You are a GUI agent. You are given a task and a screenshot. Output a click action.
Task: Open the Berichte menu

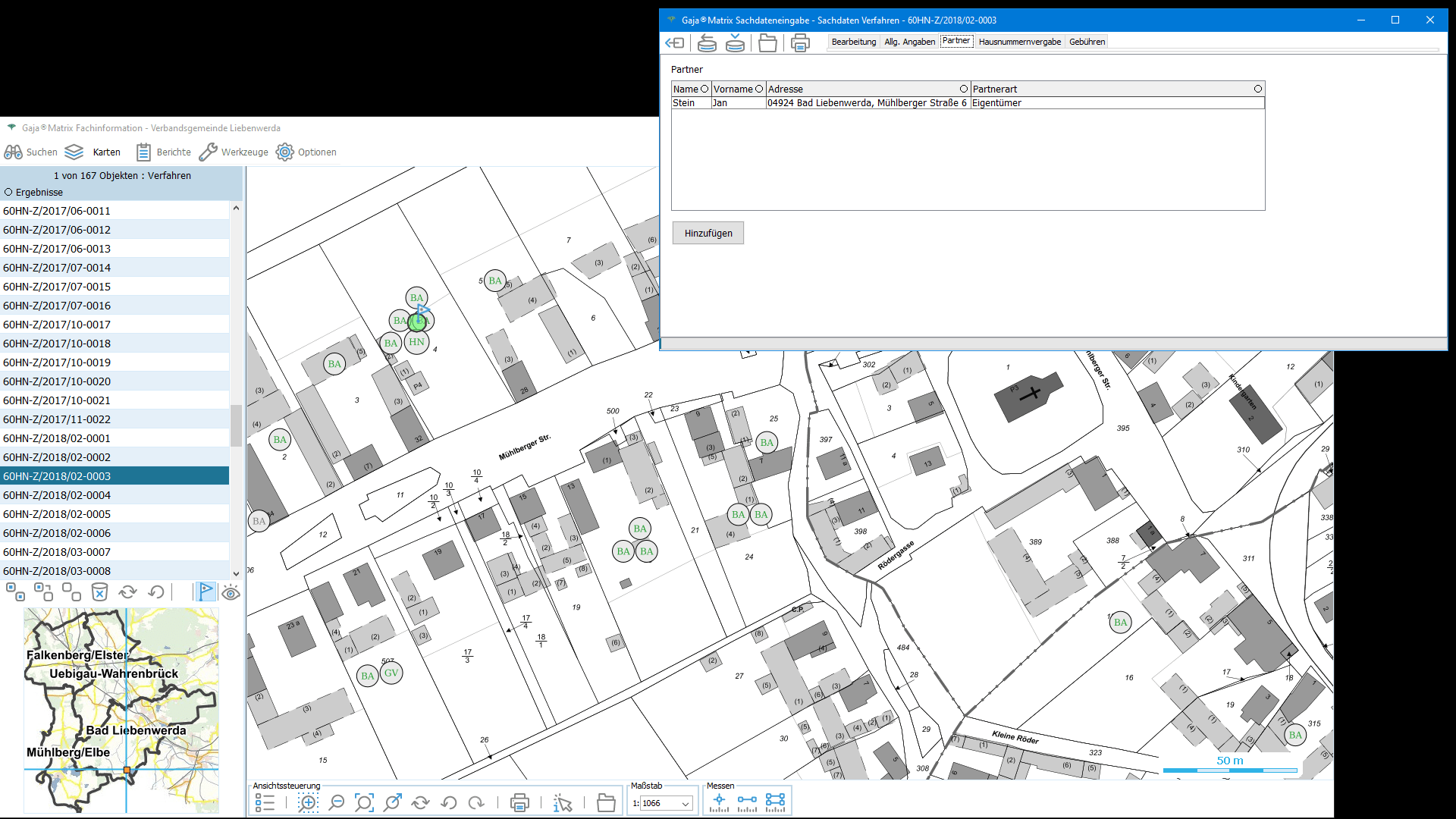pyautogui.click(x=165, y=152)
